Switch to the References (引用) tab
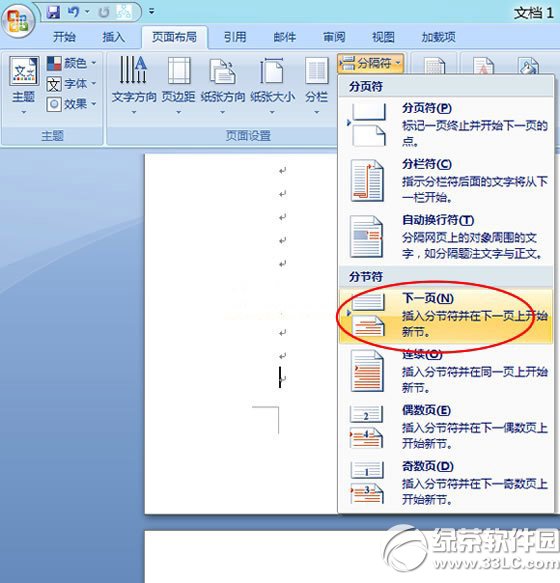 tap(235, 37)
